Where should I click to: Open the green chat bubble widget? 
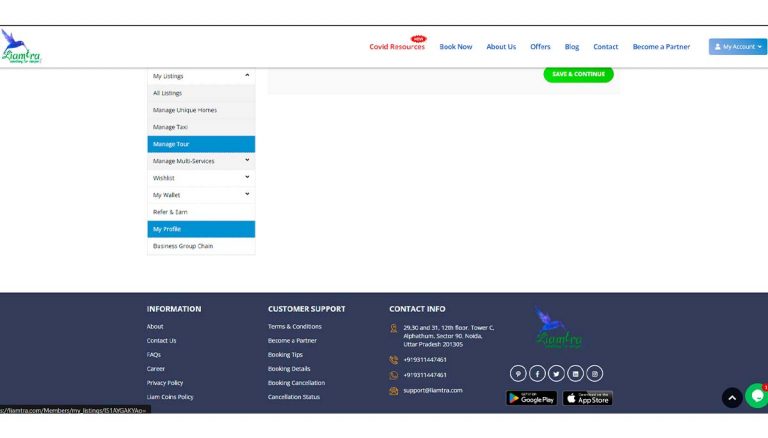(756, 396)
